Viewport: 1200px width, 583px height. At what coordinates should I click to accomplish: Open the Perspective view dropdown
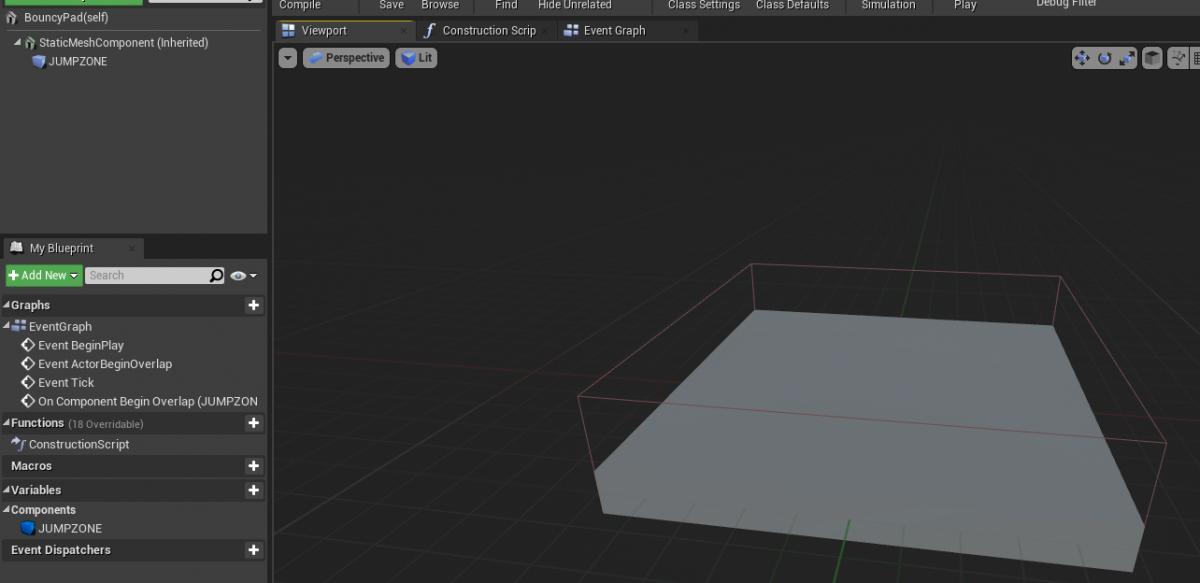[x=346, y=58]
